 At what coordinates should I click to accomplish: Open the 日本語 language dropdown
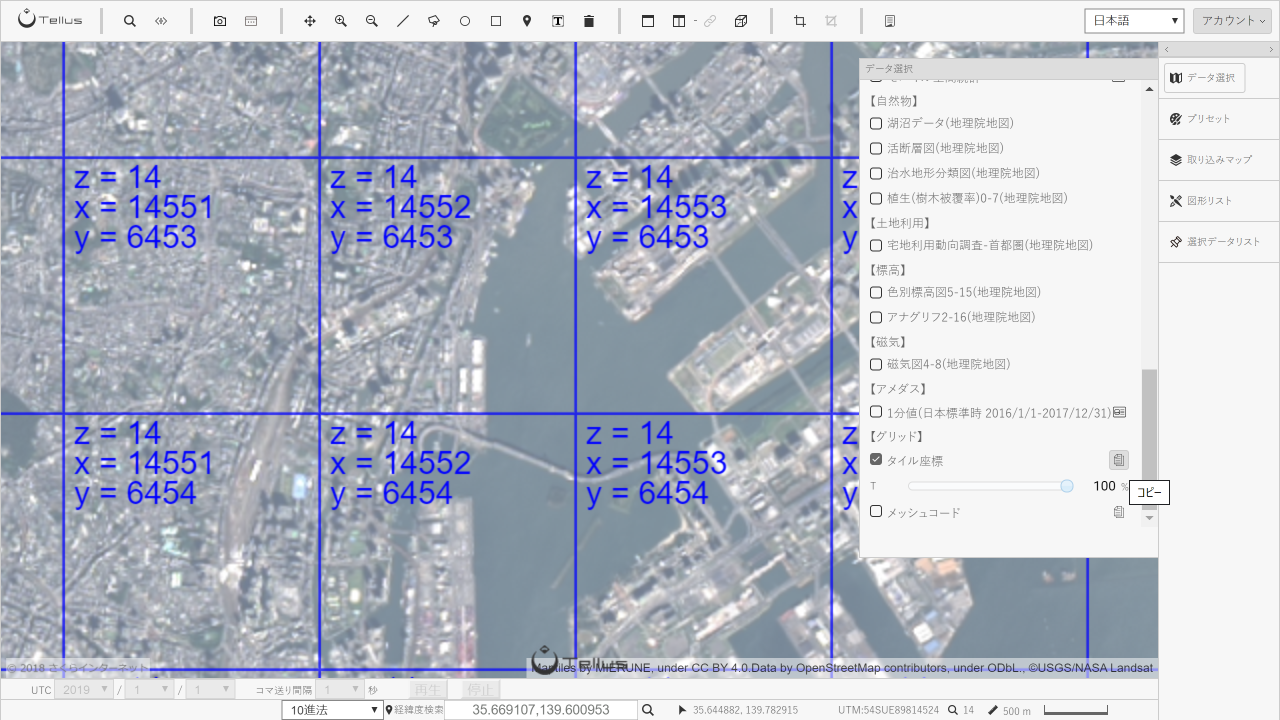point(1134,21)
